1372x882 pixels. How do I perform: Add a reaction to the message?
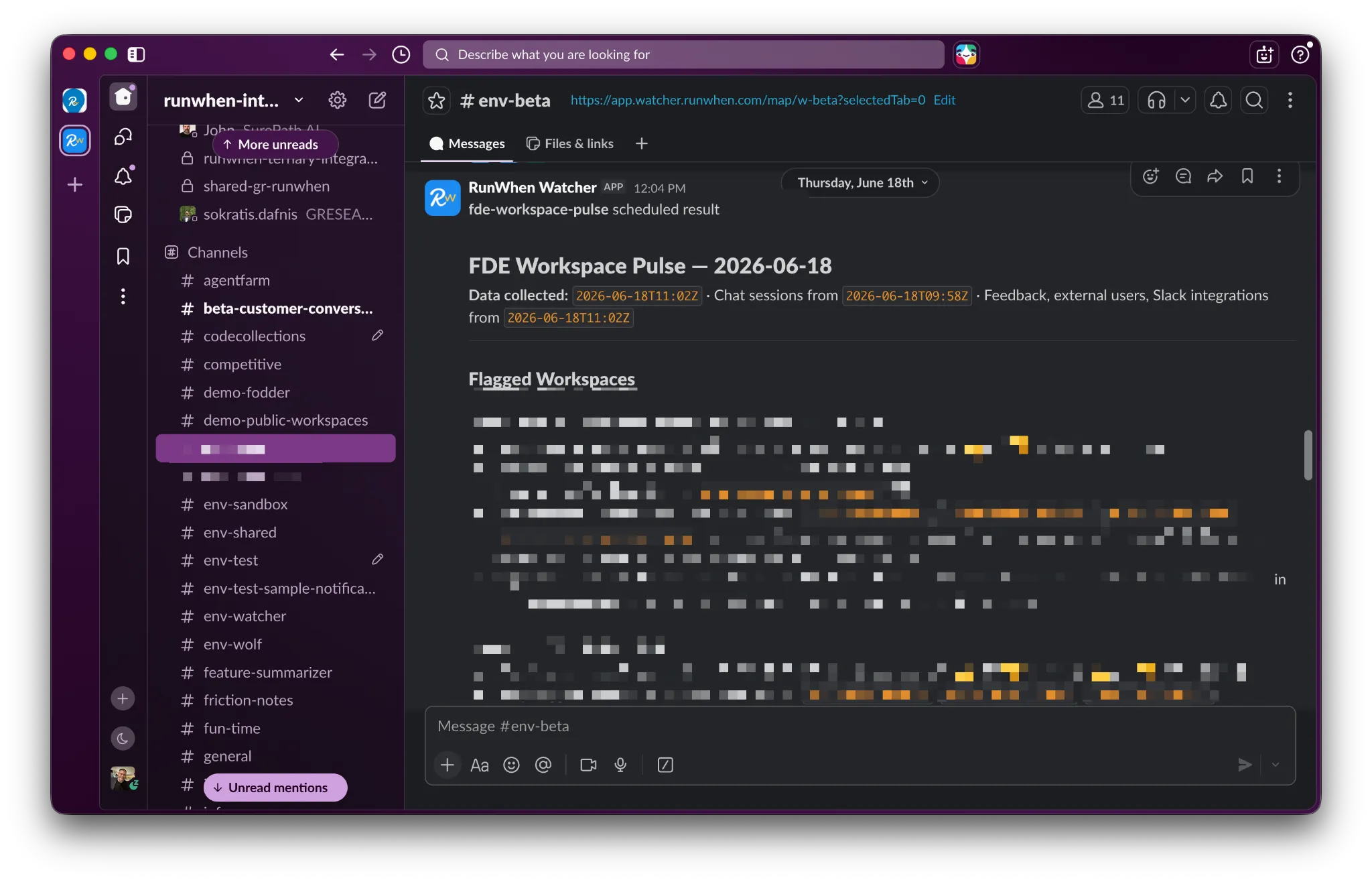point(1151,176)
